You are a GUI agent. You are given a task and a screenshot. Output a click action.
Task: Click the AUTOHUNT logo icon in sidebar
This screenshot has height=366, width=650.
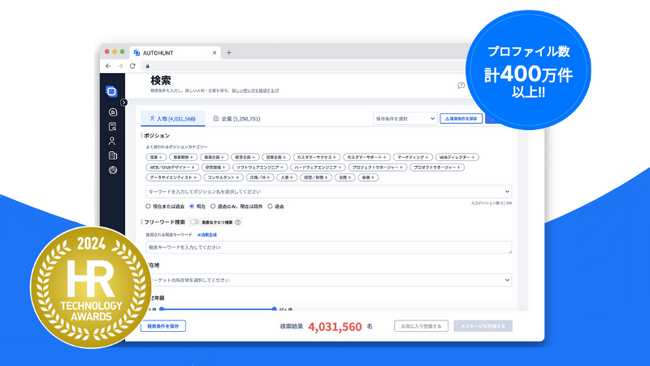[111, 91]
